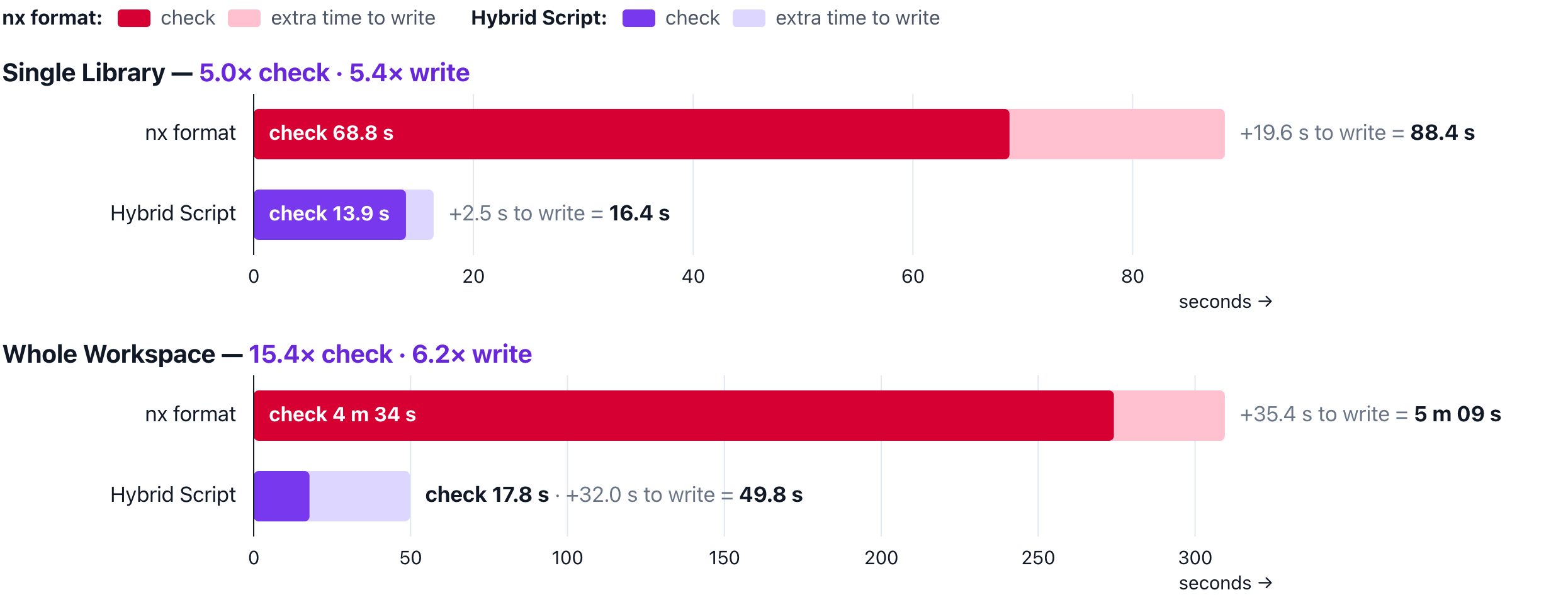Click the '88.4 s' total label
The image size is (1568, 602).
[1443, 133]
